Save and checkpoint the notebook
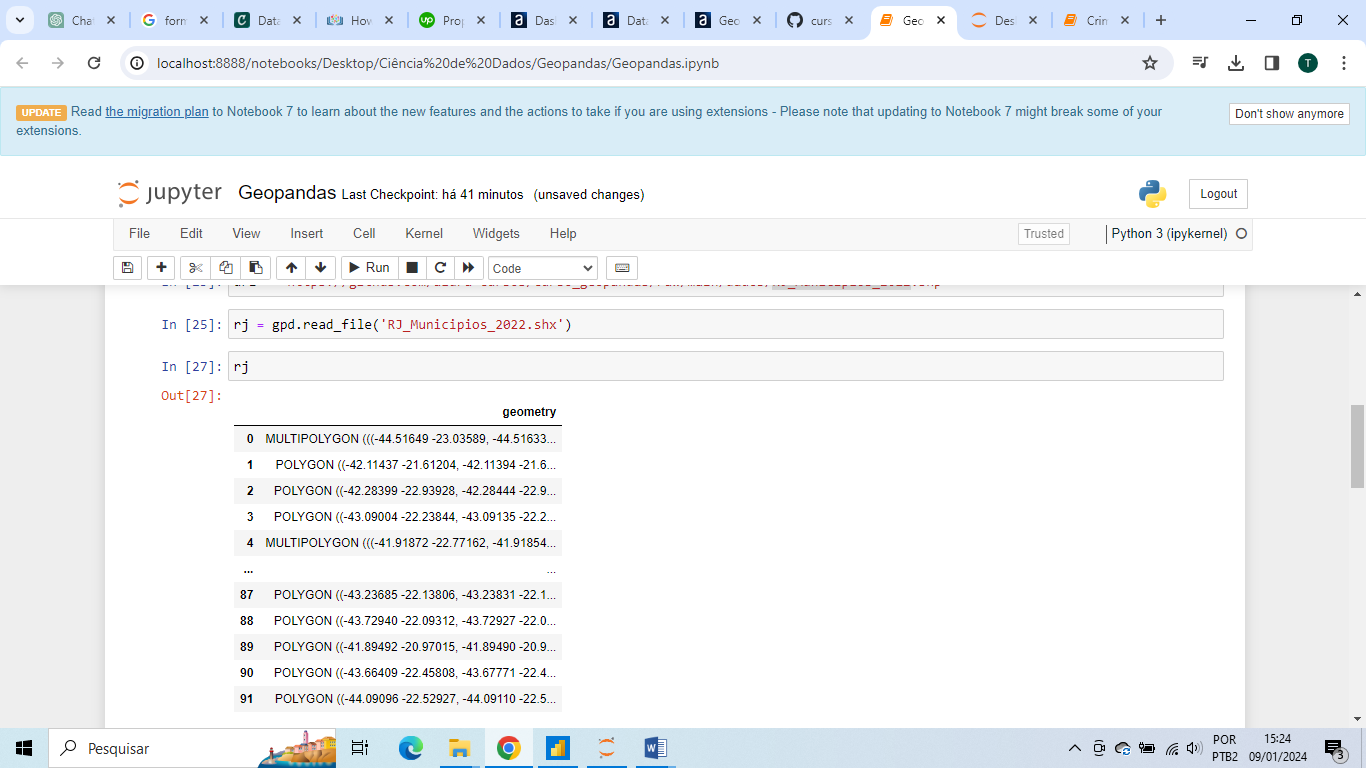Image resolution: width=1366 pixels, height=768 pixels. click(x=127, y=268)
